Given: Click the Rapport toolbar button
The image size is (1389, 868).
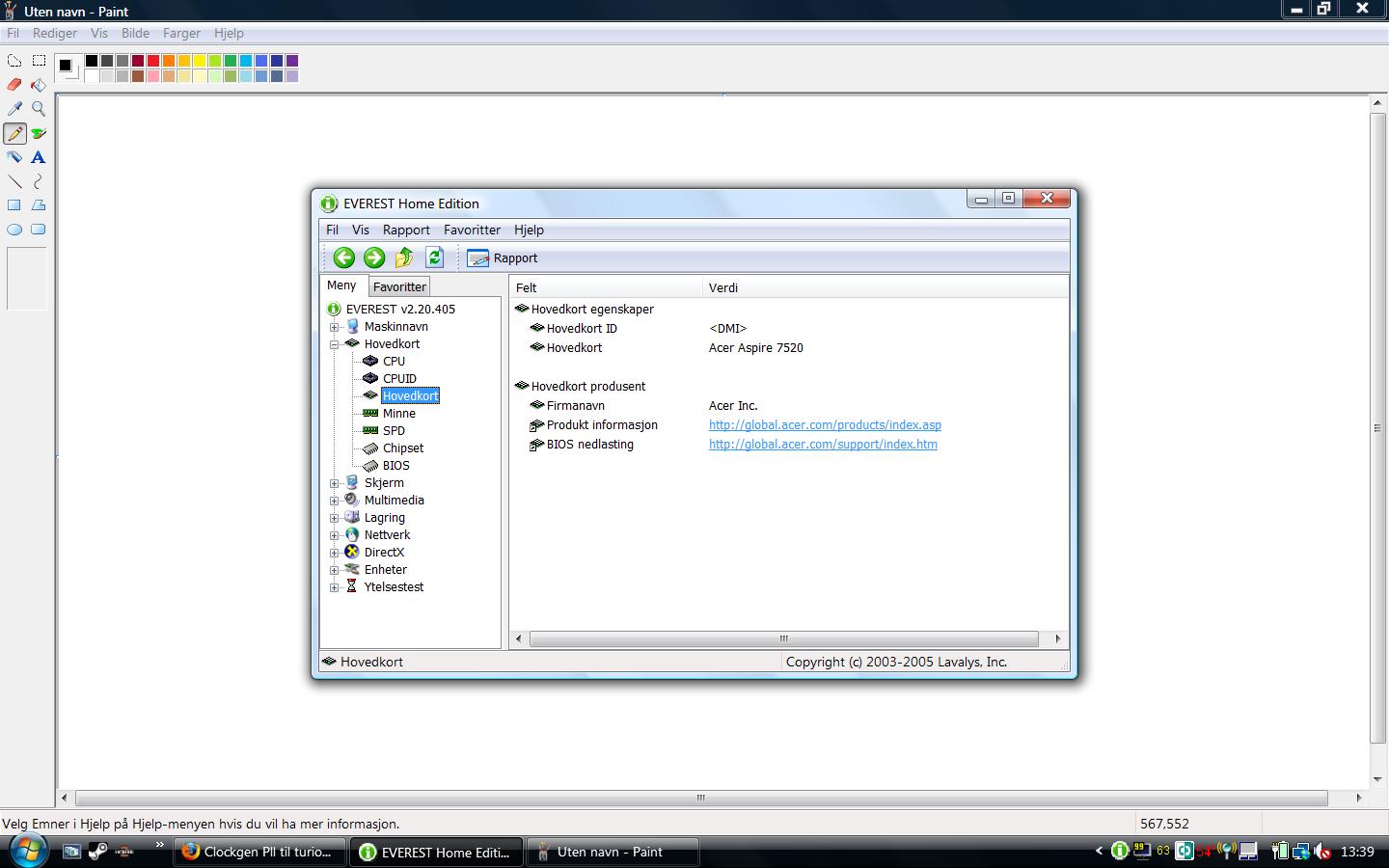Looking at the screenshot, I should point(503,258).
